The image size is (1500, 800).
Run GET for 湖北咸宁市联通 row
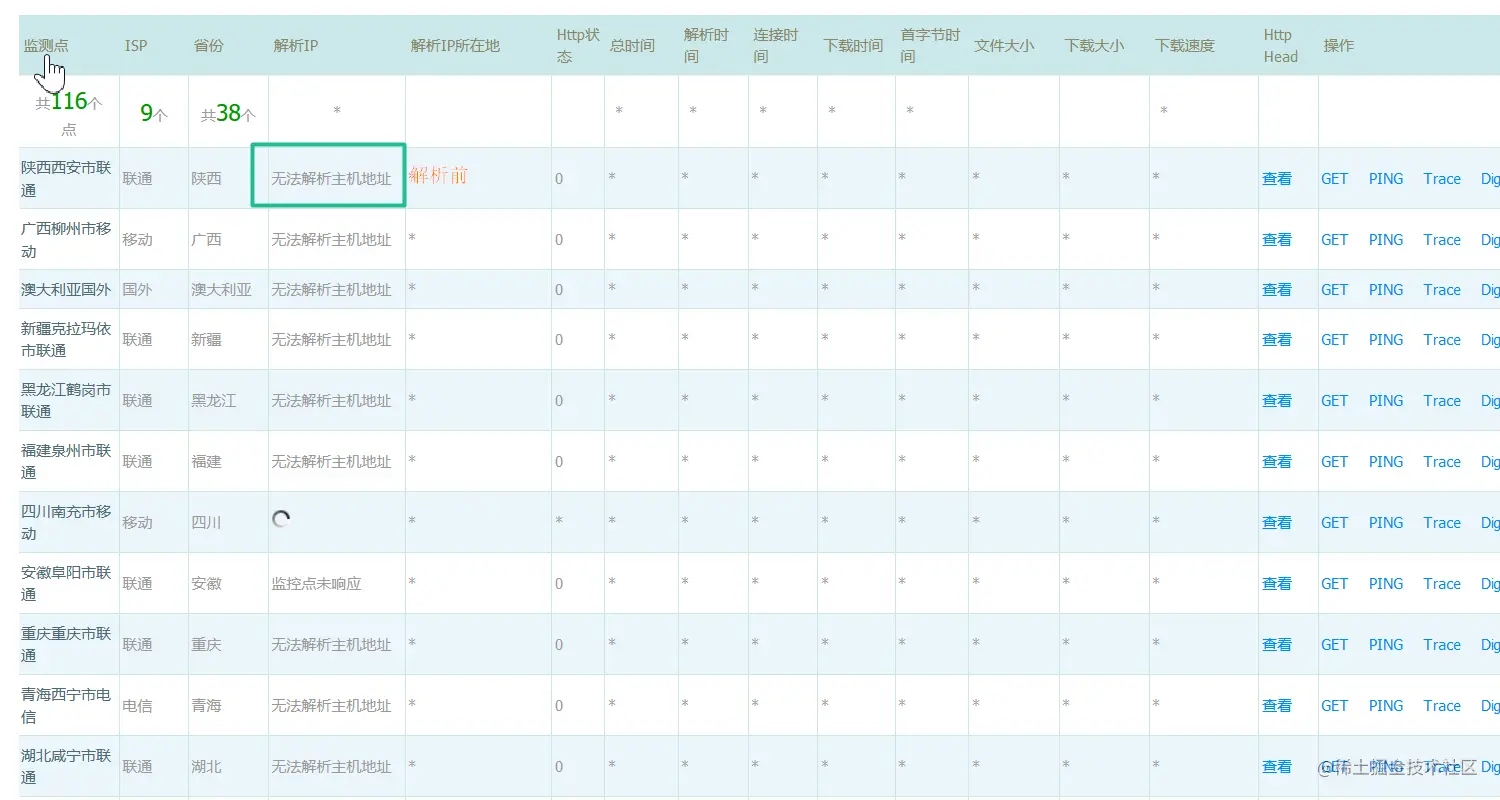[1334, 767]
